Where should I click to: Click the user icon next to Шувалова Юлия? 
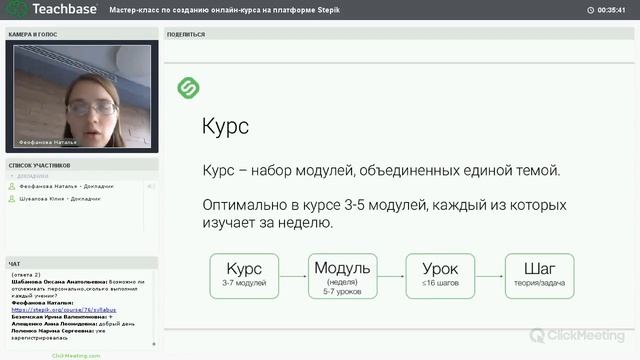[x=12, y=199]
